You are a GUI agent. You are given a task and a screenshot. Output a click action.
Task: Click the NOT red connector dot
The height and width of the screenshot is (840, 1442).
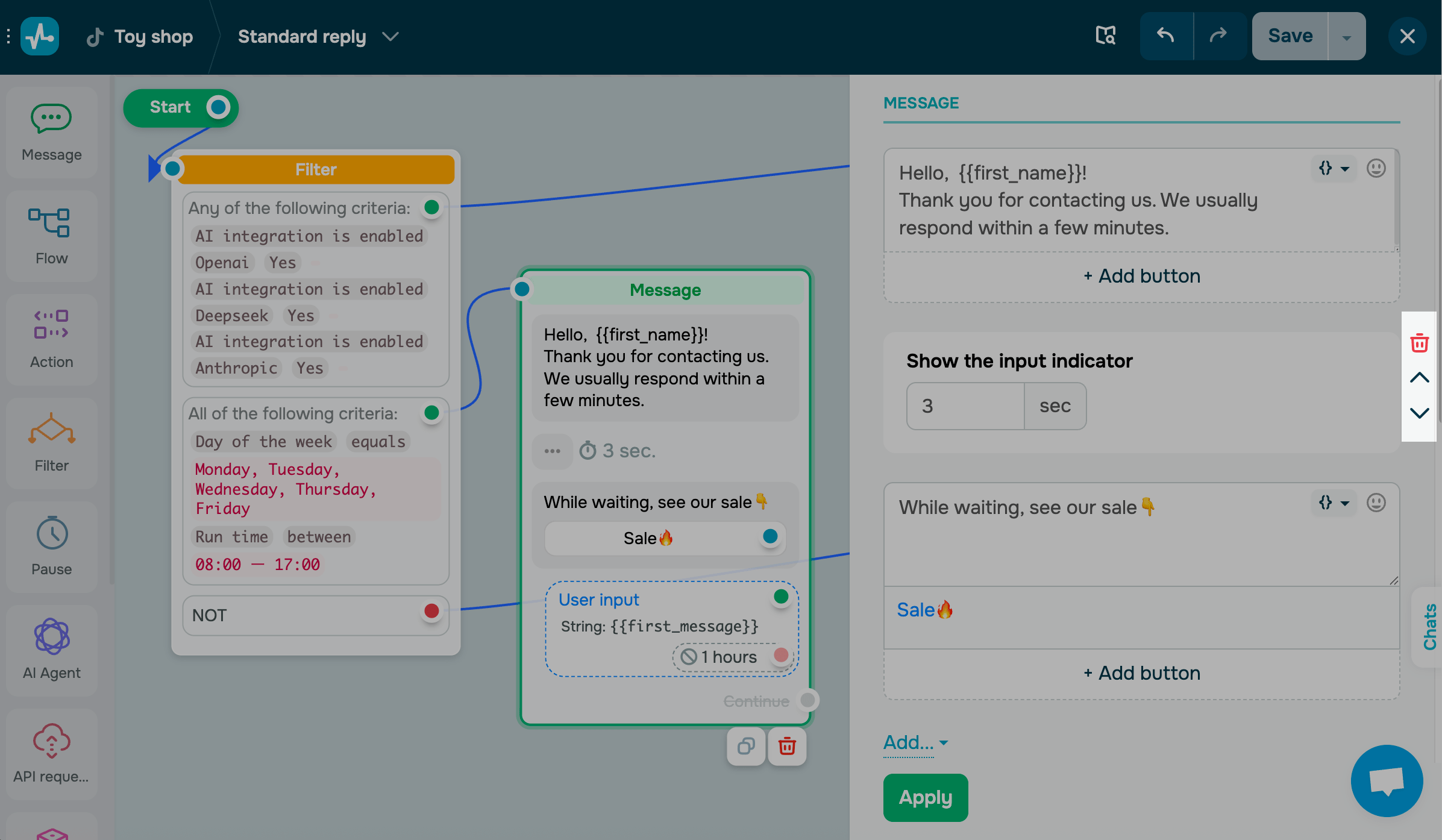coord(431,611)
